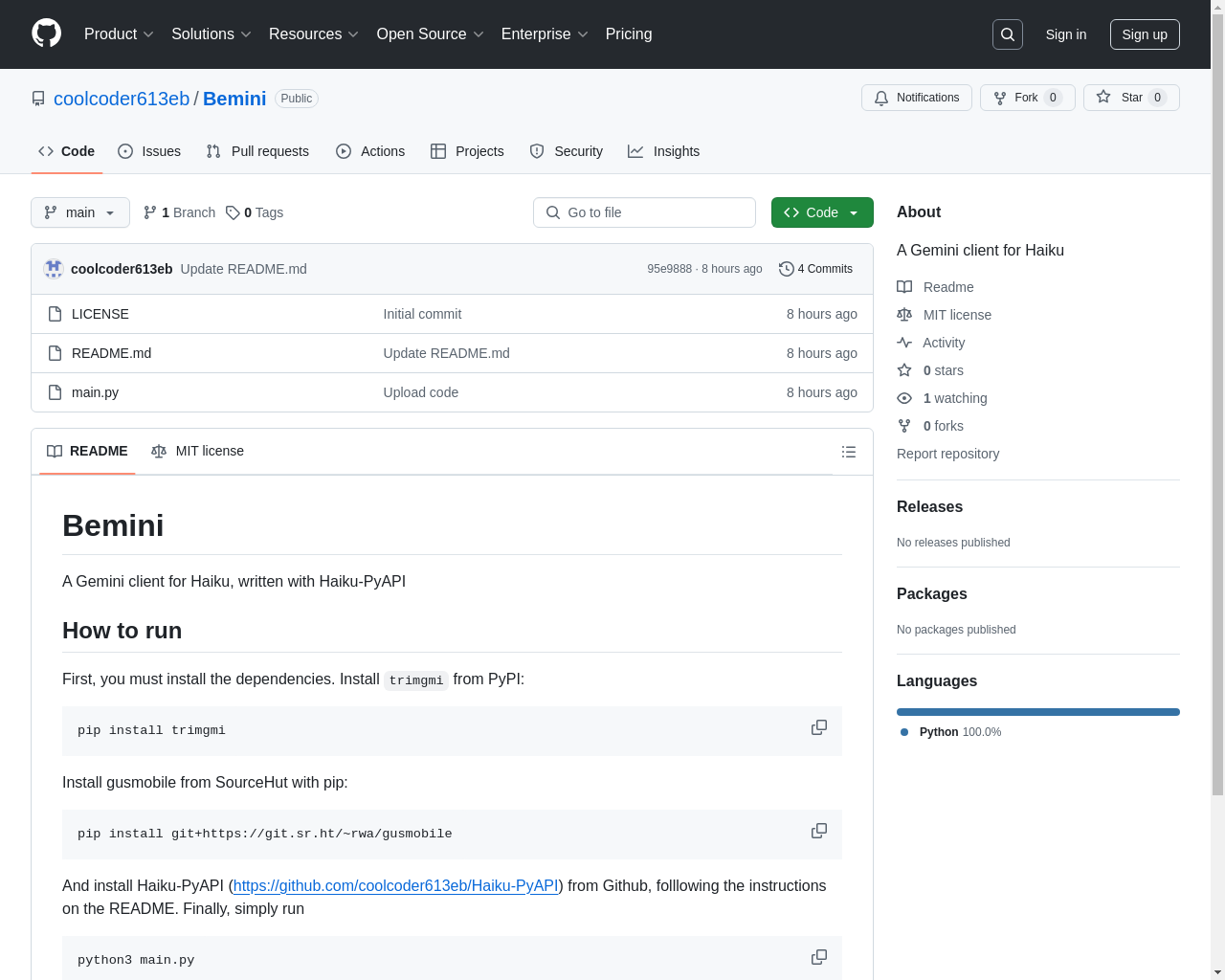Open the Pricing page
The width and height of the screenshot is (1225, 980).
coord(629,34)
